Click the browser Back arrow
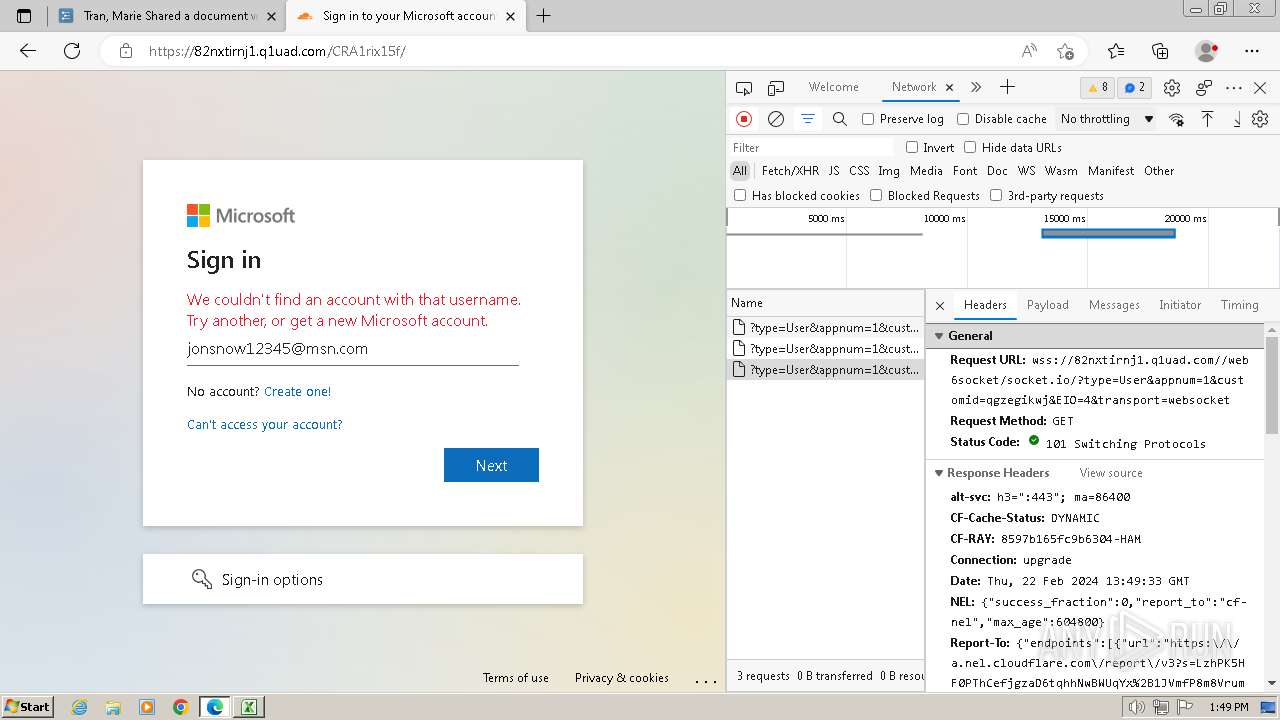 pyautogui.click(x=28, y=51)
